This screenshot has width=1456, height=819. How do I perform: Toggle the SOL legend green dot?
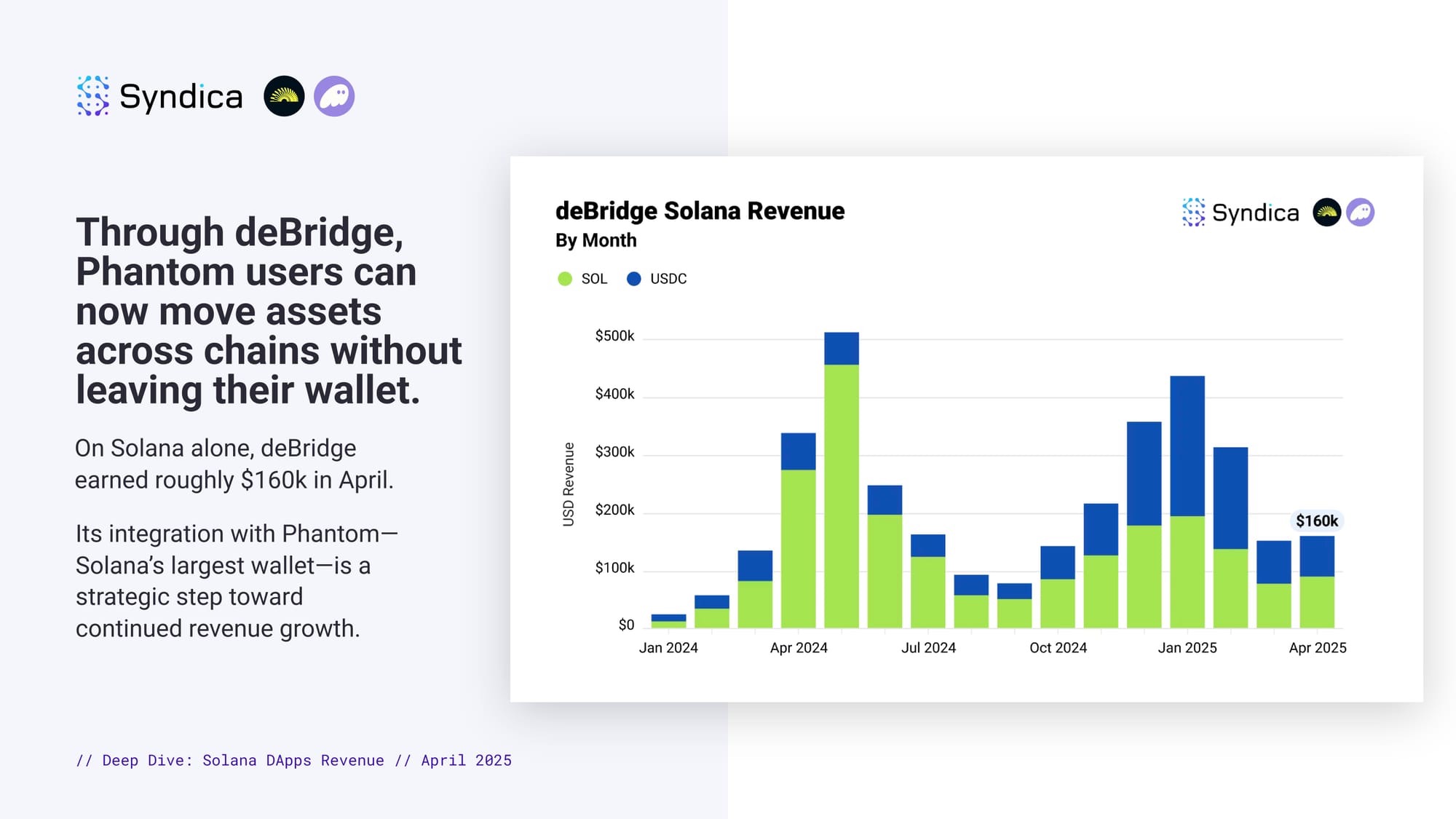pos(565,279)
